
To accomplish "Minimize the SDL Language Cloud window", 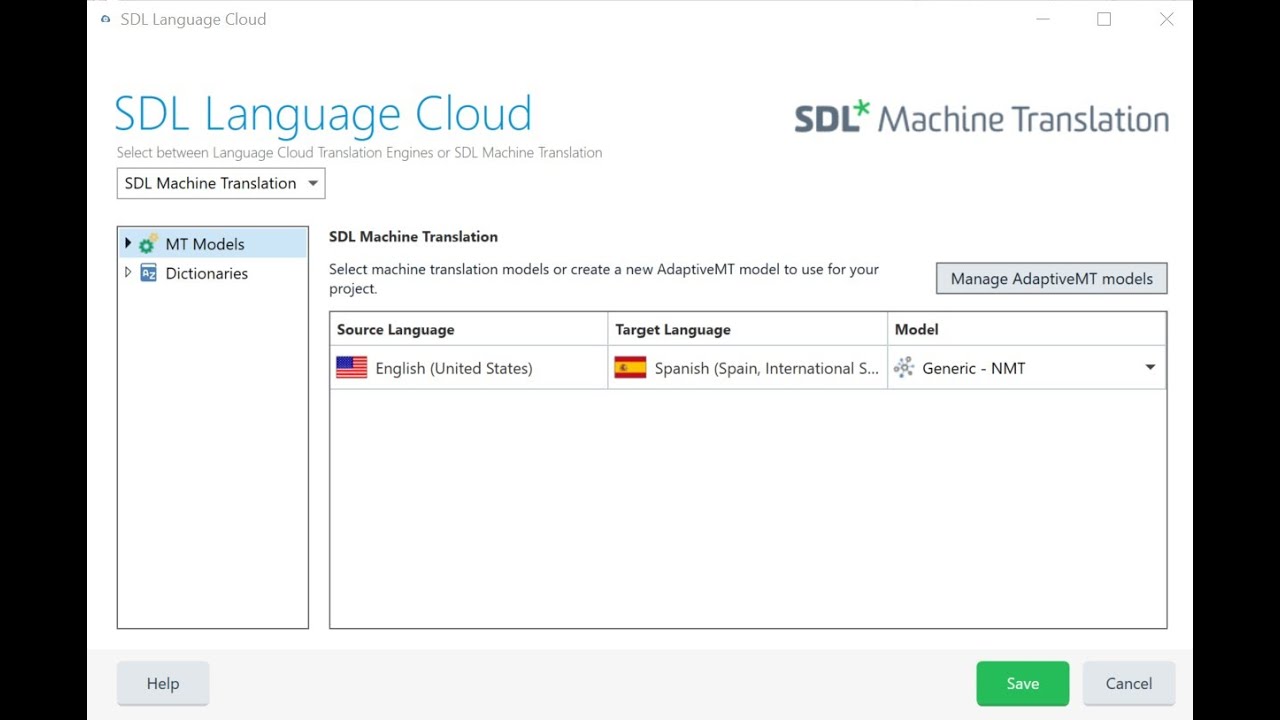I will coord(1043,19).
